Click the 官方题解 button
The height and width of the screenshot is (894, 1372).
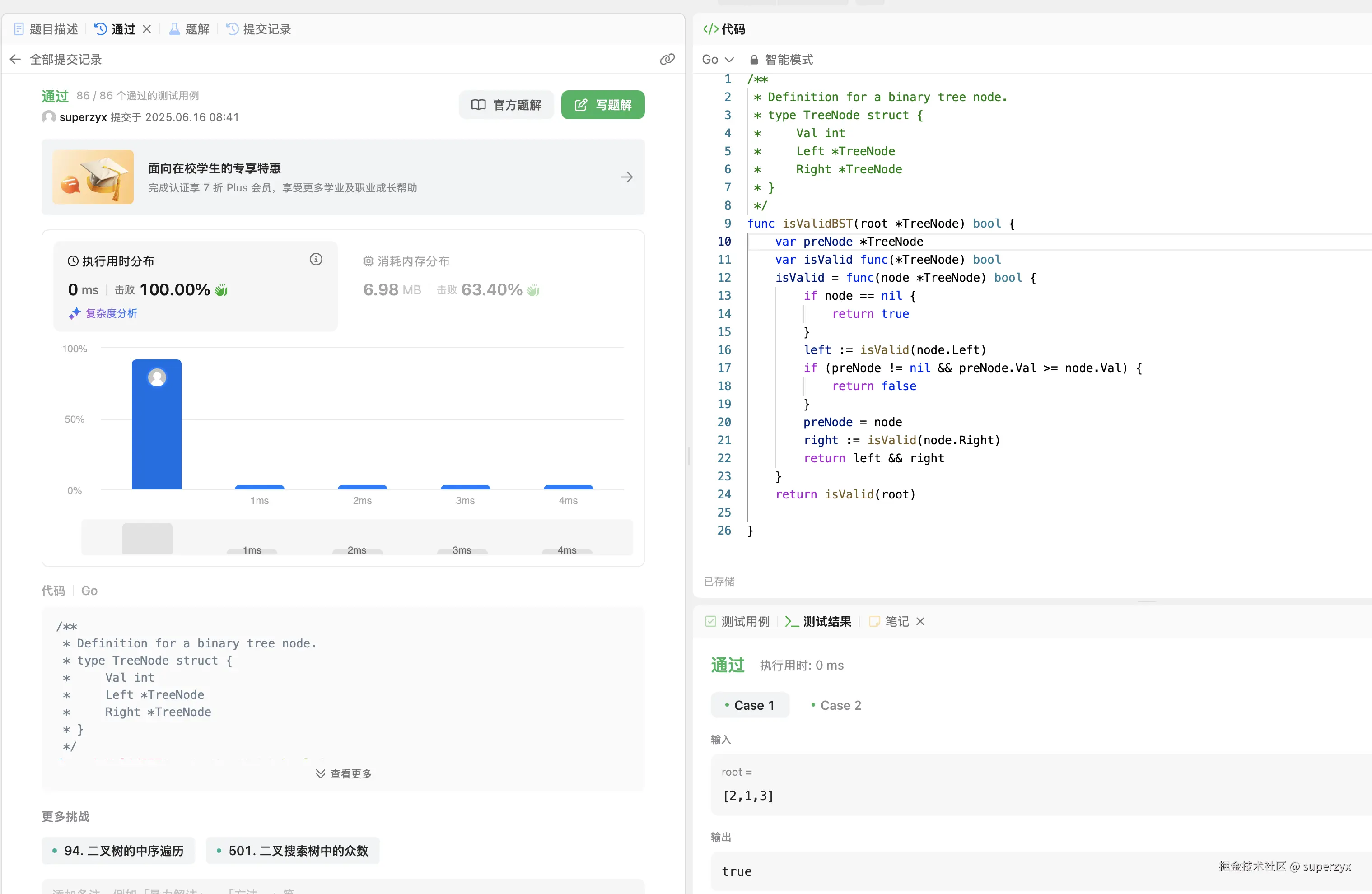506,105
